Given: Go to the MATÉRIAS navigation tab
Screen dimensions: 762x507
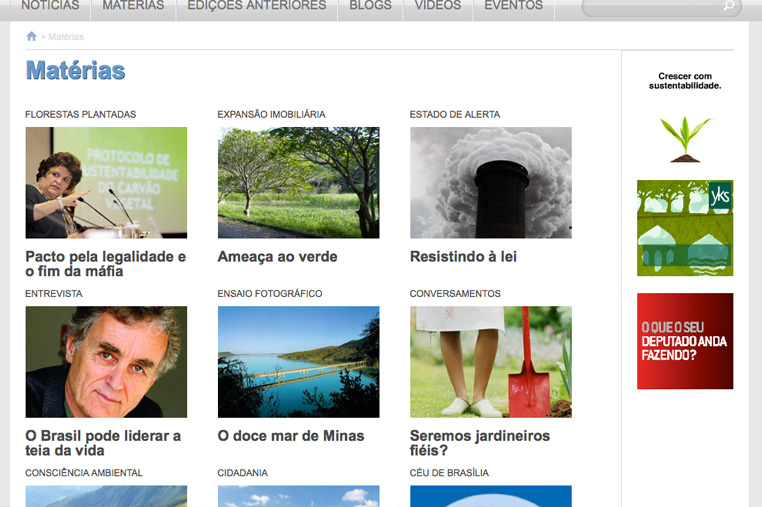Looking at the screenshot, I should click(x=133, y=6).
